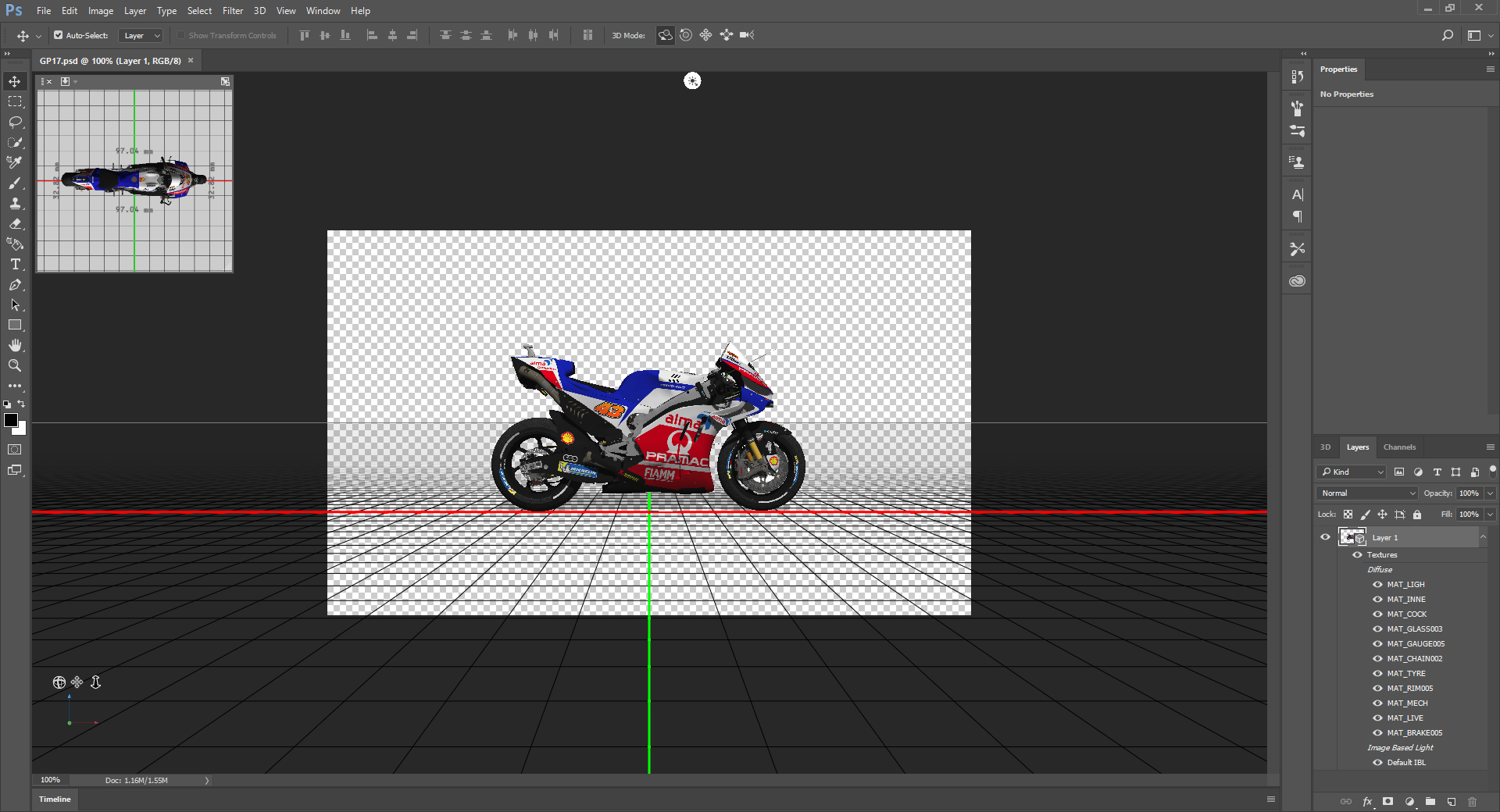
Task: Create a new layer group folder
Action: coord(1430,802)
